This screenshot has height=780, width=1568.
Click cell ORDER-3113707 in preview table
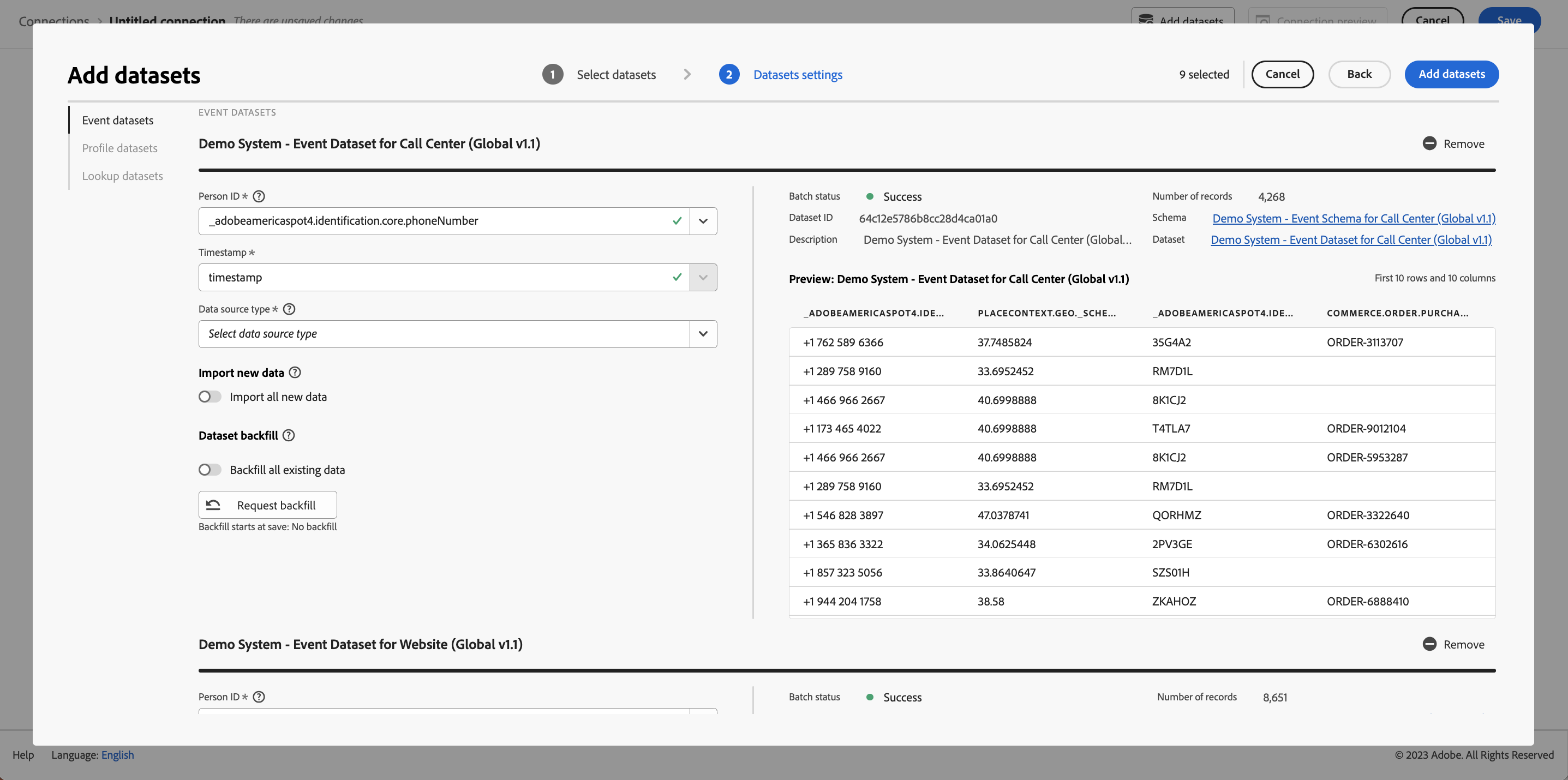[1364, 342]
